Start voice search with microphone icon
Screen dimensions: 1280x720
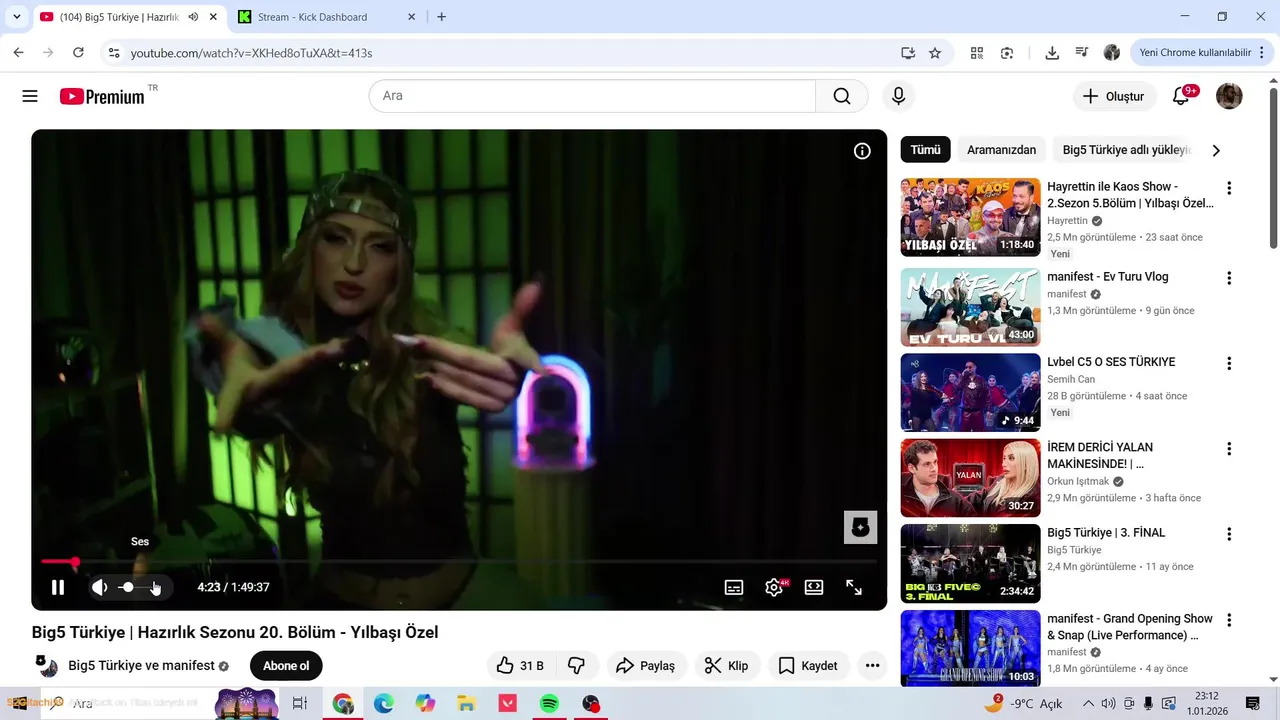click(x=898, y=96)
